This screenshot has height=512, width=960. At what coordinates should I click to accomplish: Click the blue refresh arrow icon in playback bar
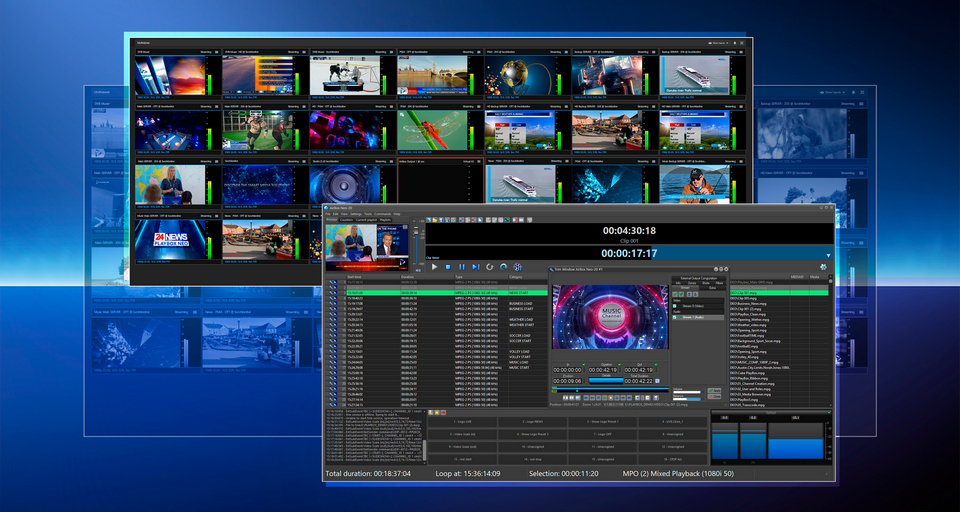coord(504,267)
